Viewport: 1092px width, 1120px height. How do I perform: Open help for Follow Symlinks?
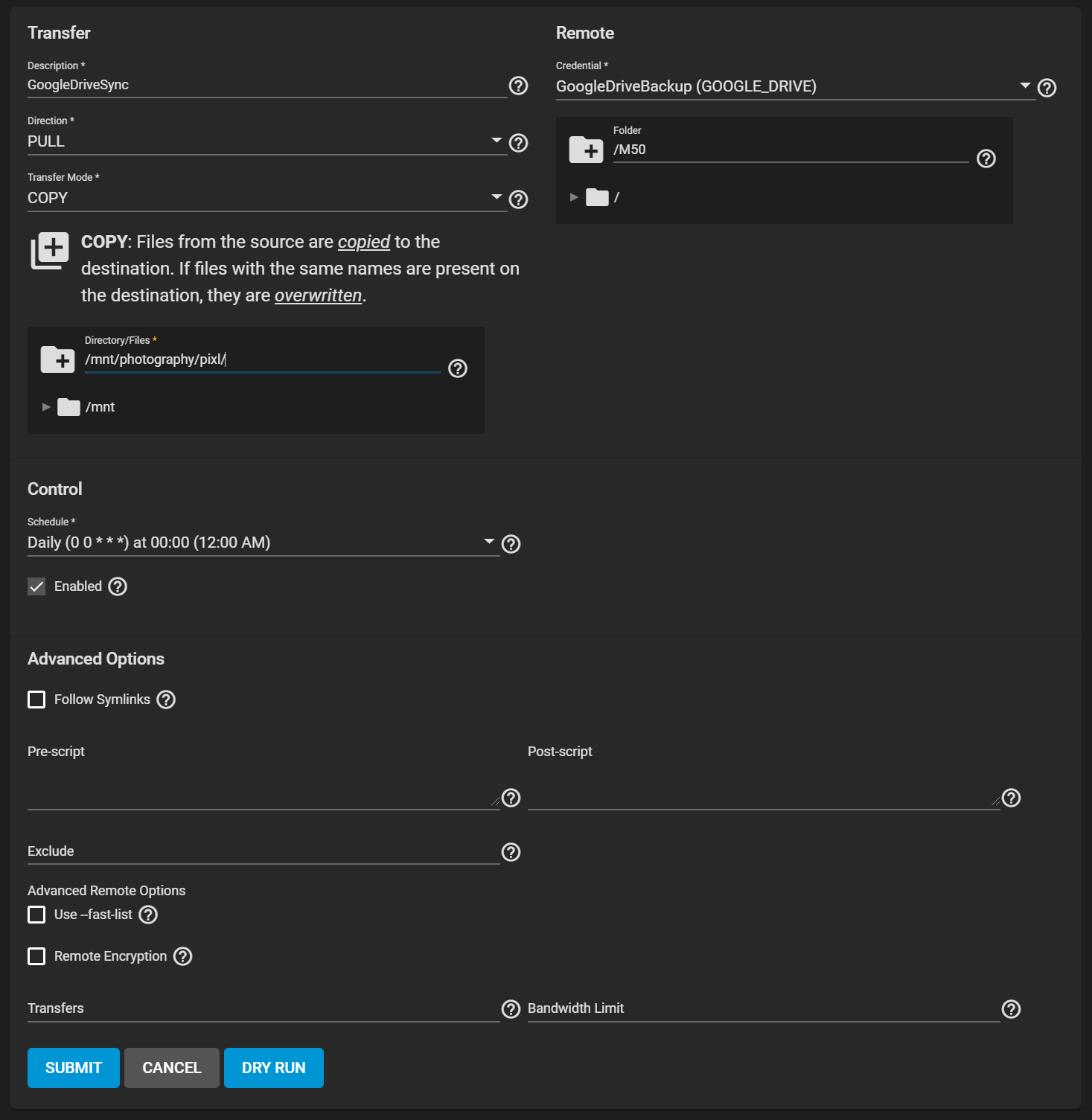pyautogui.click(x=166, y=700)
